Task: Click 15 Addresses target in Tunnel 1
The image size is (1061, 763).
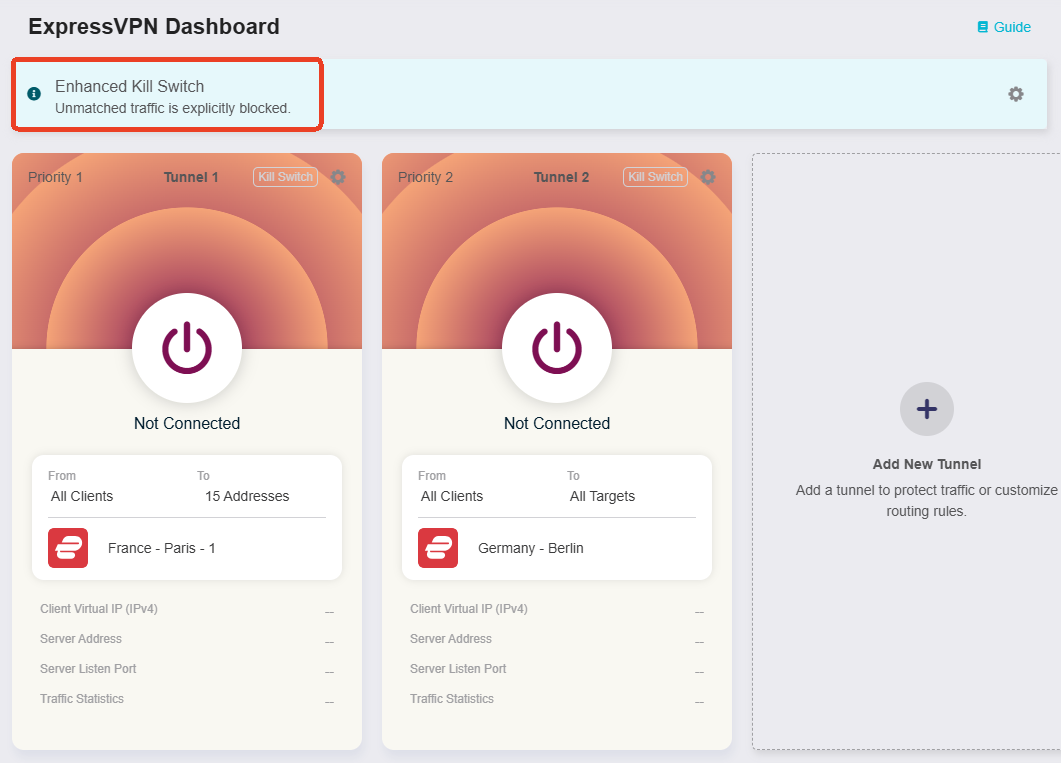Action: pos(247,496)
